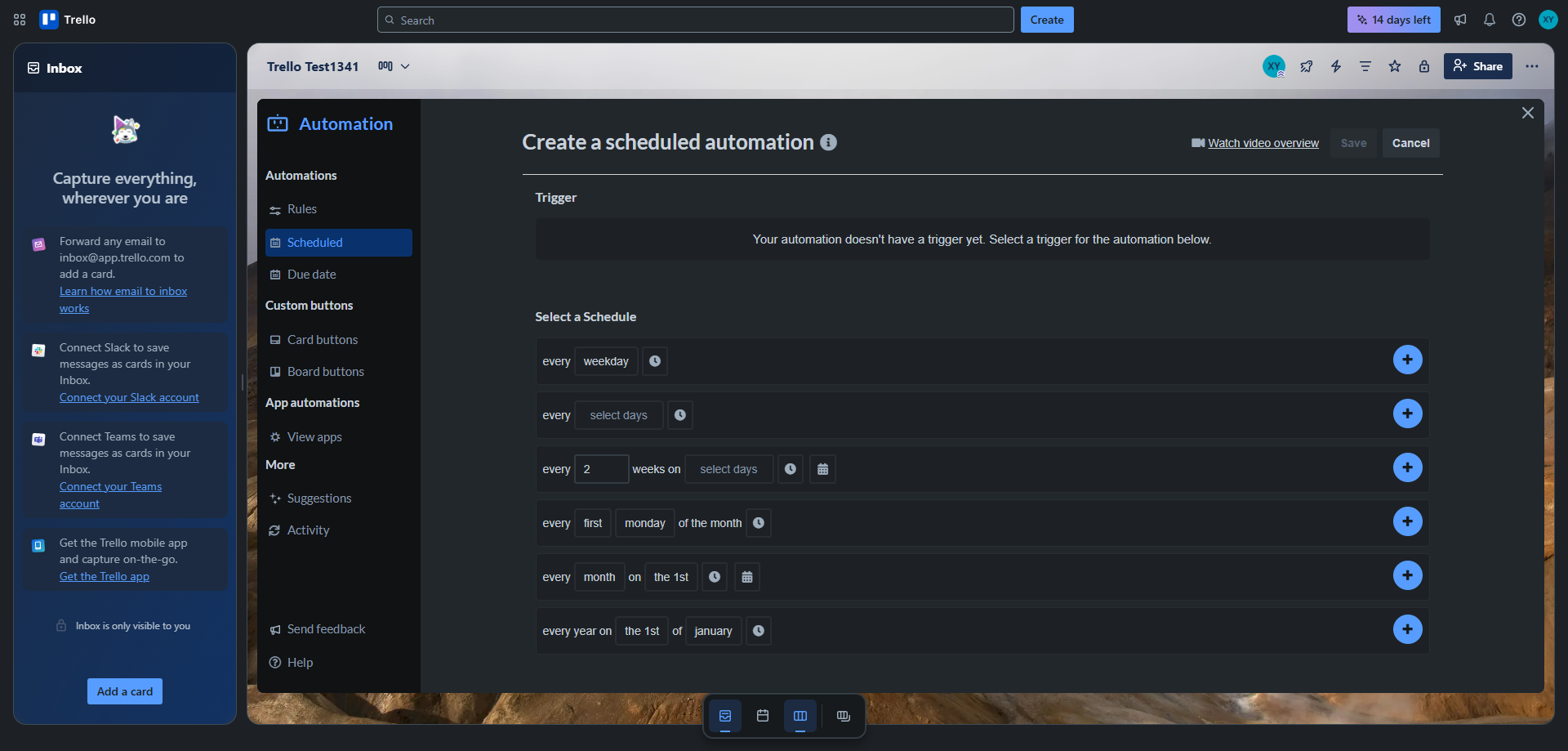Screen dimensions: 1568x751
Task: Click the Share button
Action: coord(1477,66)
